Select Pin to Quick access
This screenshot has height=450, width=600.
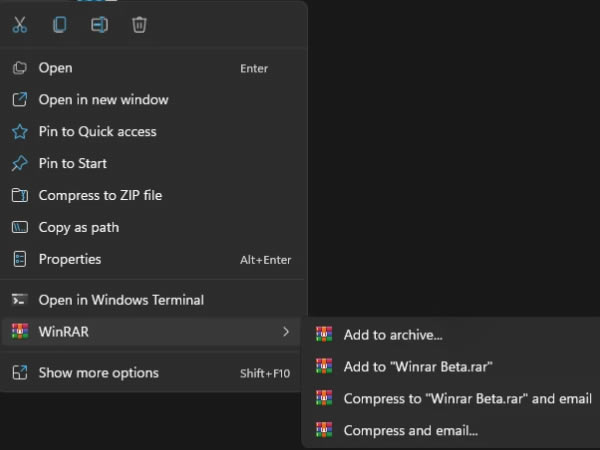tap(151, 132)
